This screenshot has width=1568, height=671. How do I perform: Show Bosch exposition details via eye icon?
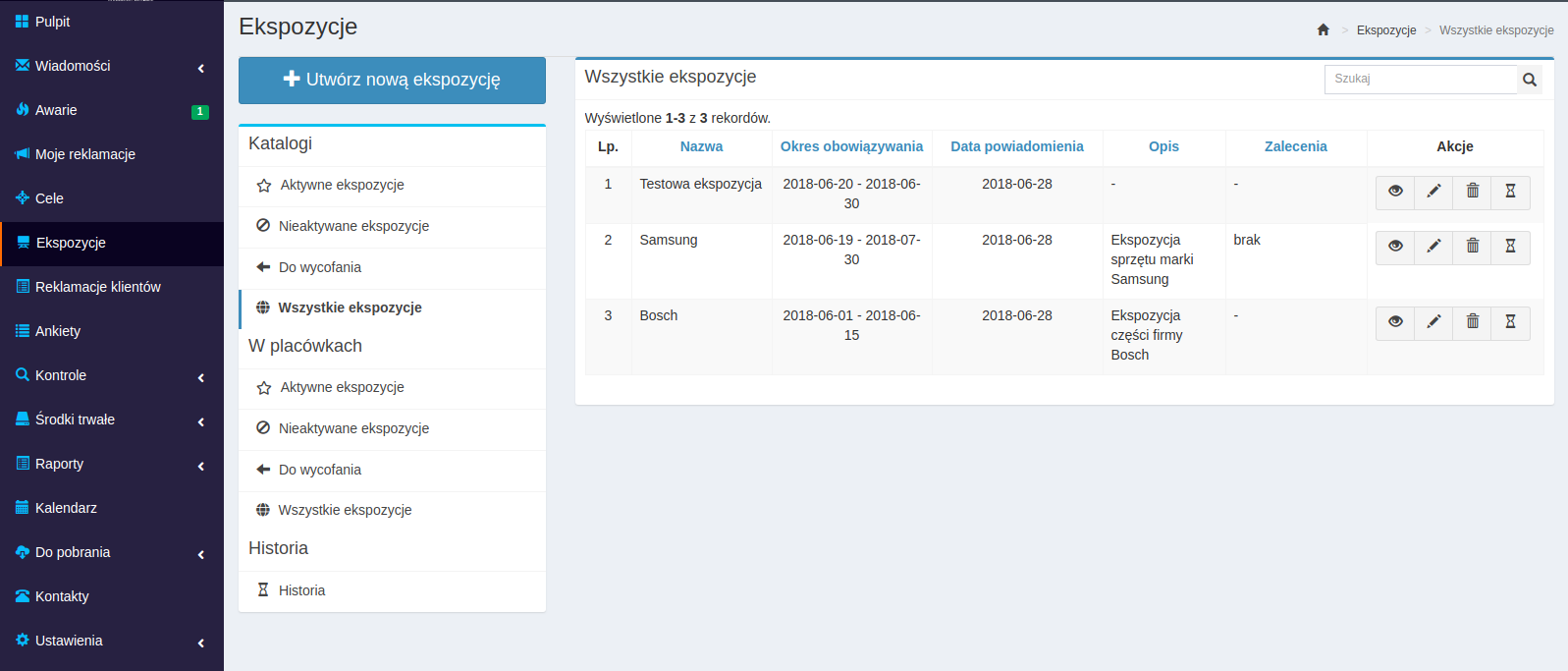1395,322
